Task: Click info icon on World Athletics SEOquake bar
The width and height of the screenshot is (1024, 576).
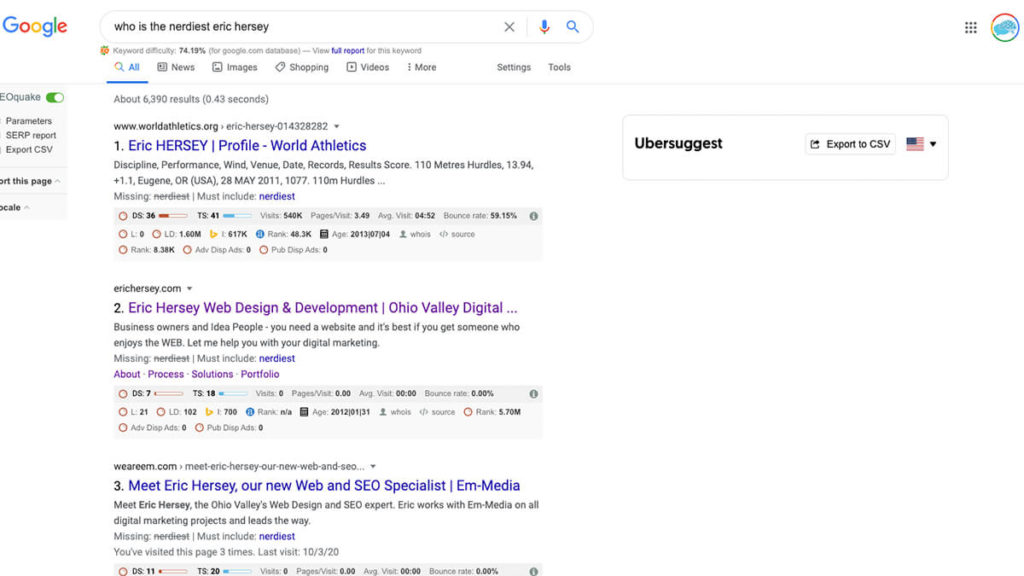Action: tap(533, 216)
